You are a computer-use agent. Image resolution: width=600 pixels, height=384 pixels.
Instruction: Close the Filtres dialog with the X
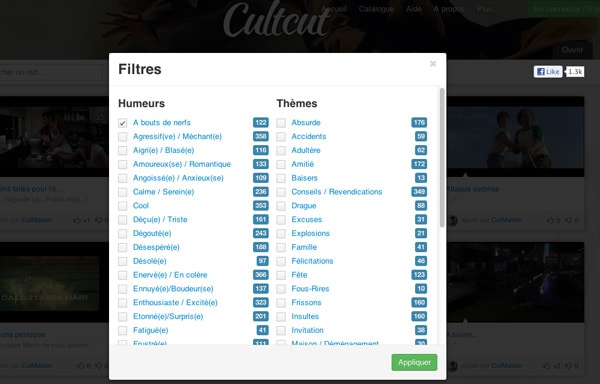[x=433, y=63]
